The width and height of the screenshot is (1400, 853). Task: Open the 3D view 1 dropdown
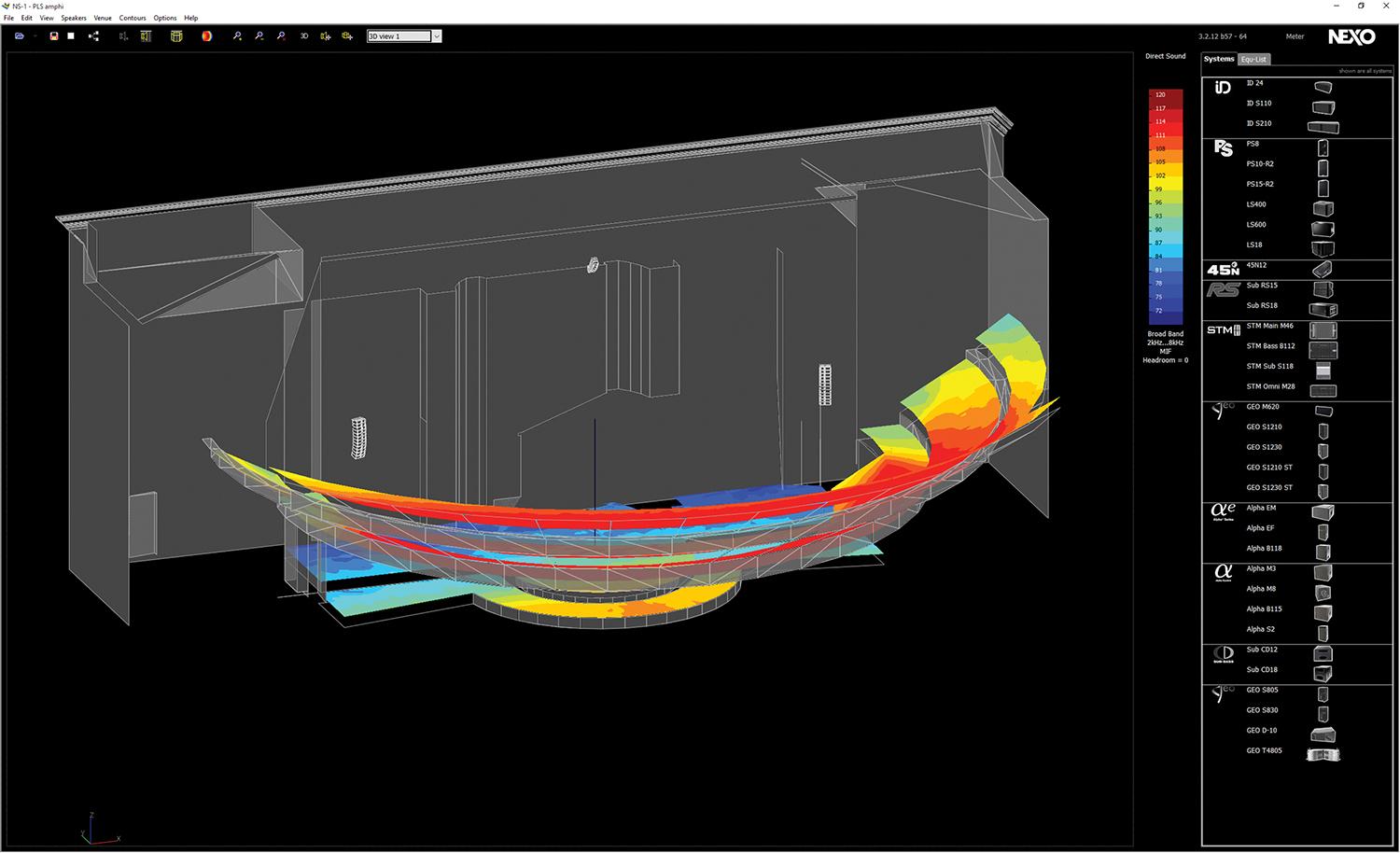click(436, 36)
